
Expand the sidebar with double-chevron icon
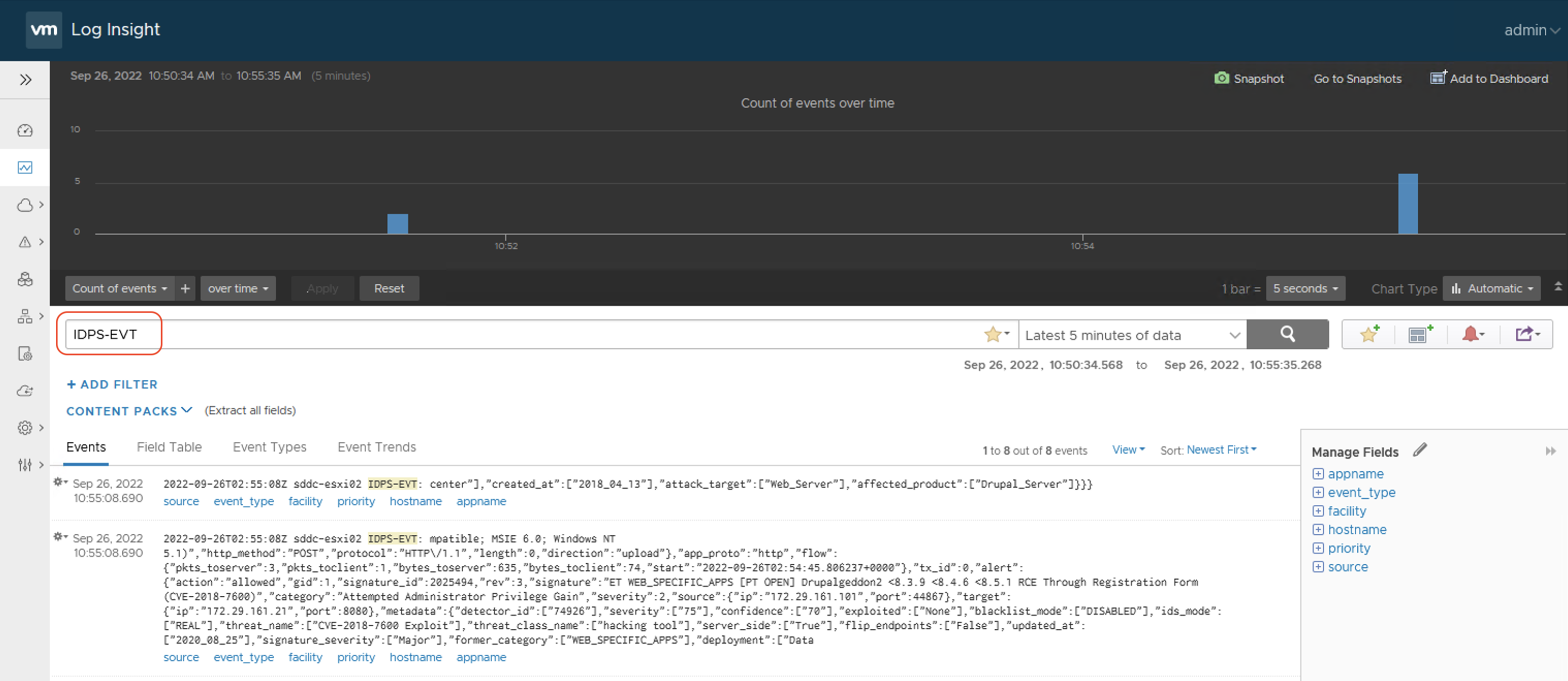pyautogui.click(x=25, y=80)
